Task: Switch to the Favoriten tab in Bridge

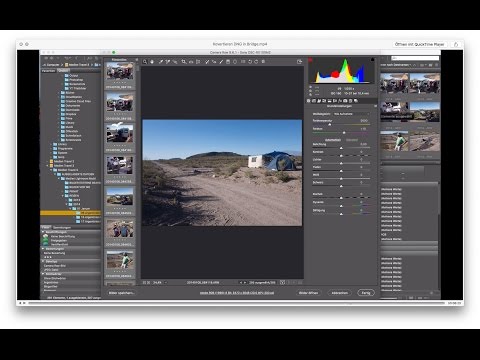Action: tap(49, 71)
